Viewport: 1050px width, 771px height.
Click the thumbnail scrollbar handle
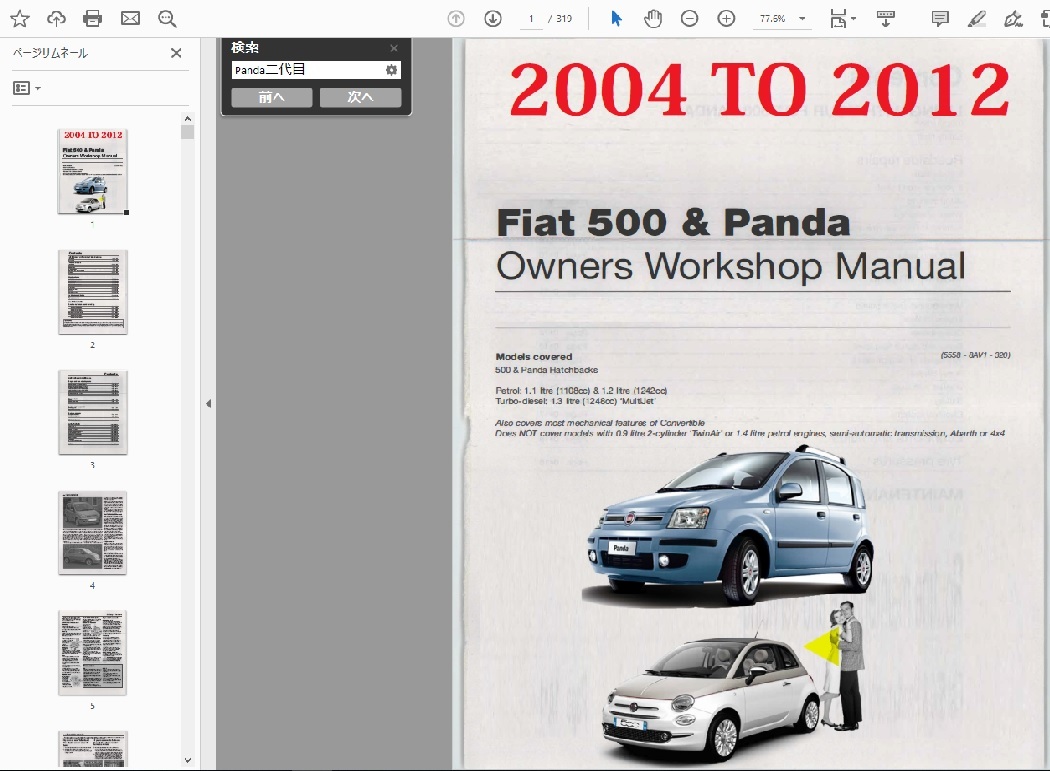coord(188,132)
